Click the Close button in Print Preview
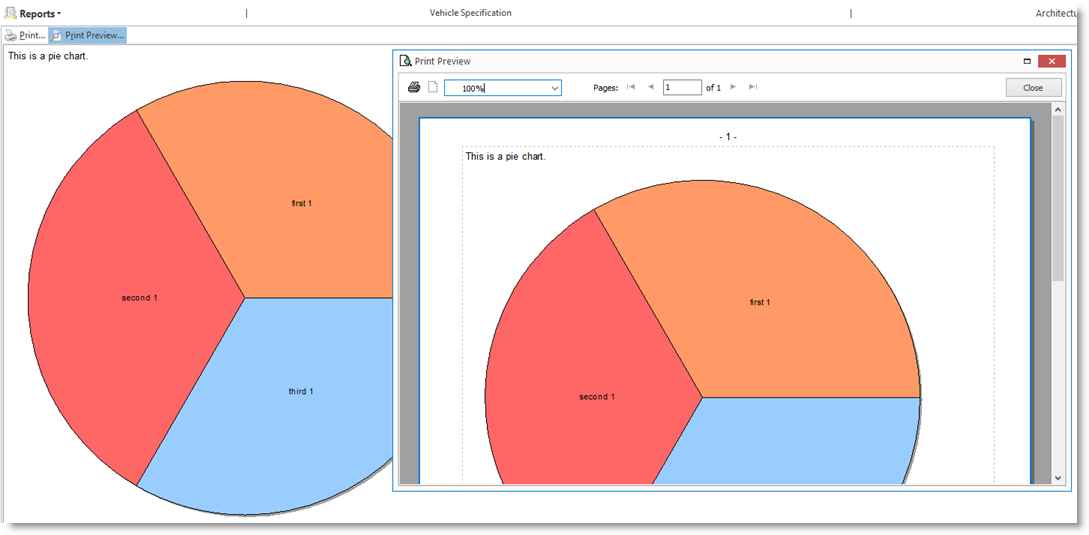Viewport: 1089px width, 535px height. pos(1033,88)
